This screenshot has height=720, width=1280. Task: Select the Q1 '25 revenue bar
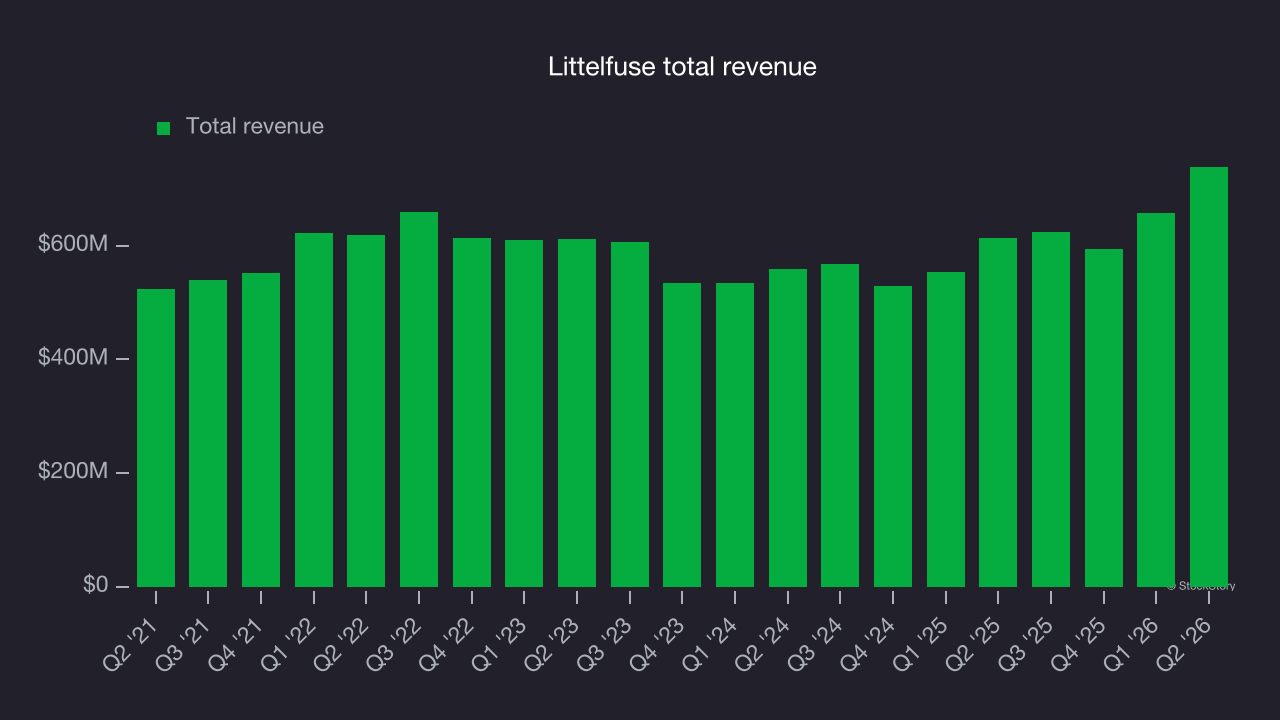(x=946, y=429)
